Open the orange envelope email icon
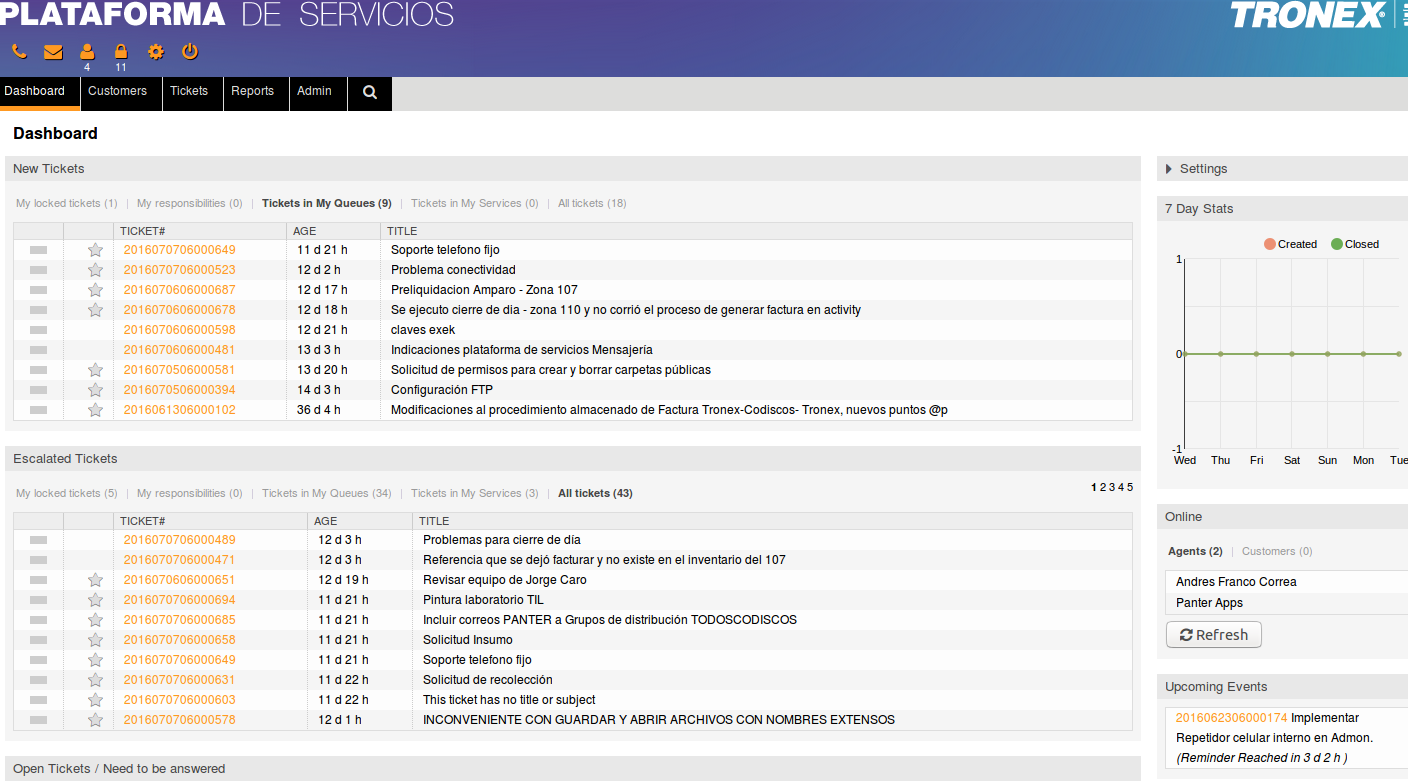 click(53, 52)
